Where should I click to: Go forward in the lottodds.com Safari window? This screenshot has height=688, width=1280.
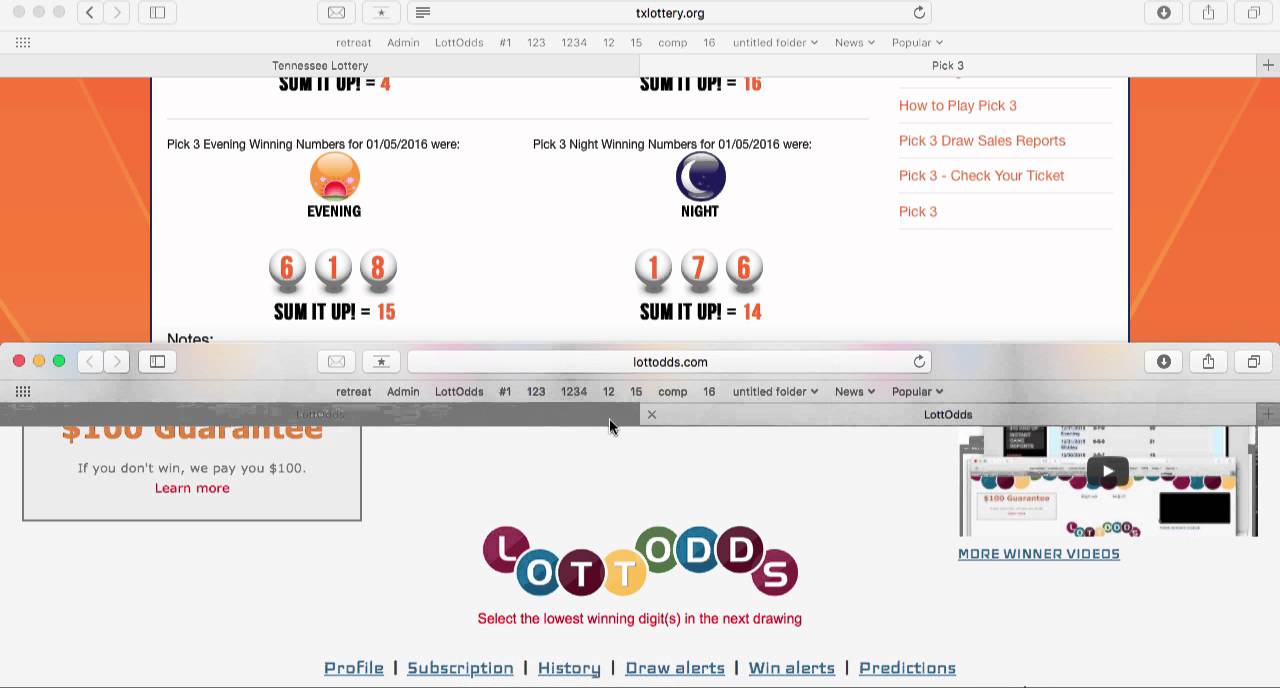click(x=117, y=361)
